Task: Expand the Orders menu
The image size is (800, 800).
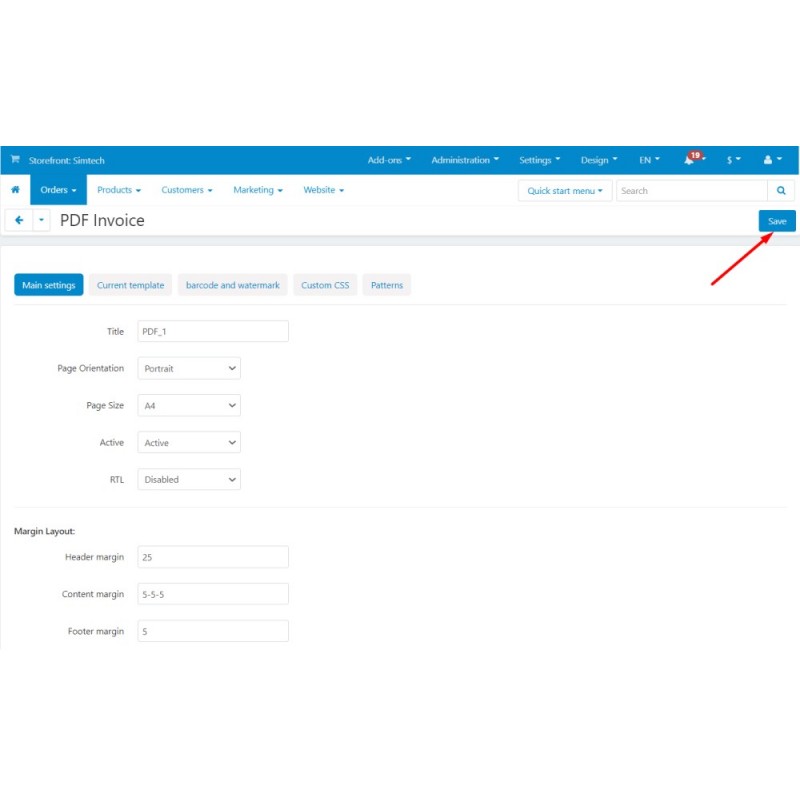Action: point(58,190)
